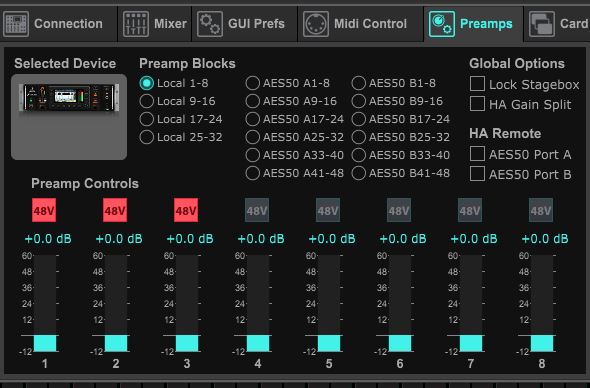
Task: Click channel 8 gain value +0.0 dB
Action: click(x=545, y=239)
